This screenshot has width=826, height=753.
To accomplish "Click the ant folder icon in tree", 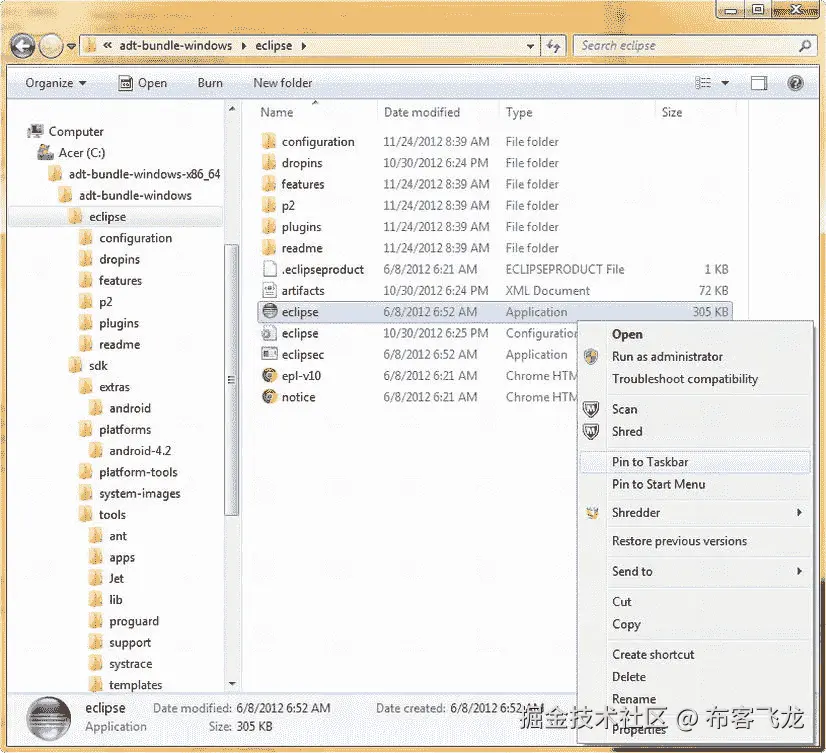I will click(x=96, y=536).
